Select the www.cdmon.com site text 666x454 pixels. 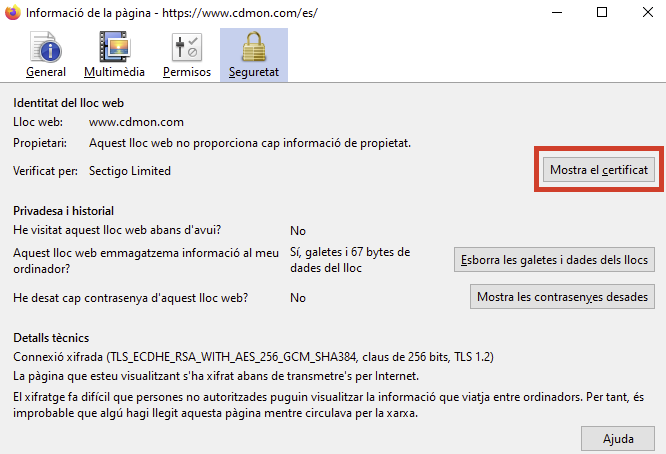pos(136,122)
